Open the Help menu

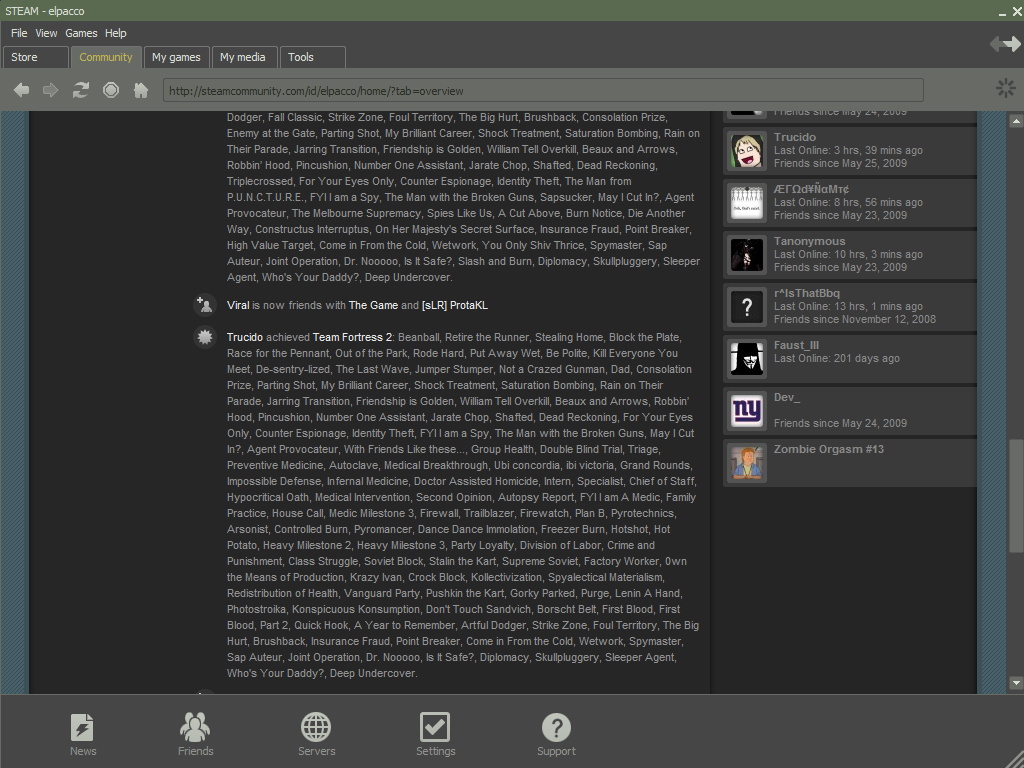pyautogui.click(x=116, y=33)
